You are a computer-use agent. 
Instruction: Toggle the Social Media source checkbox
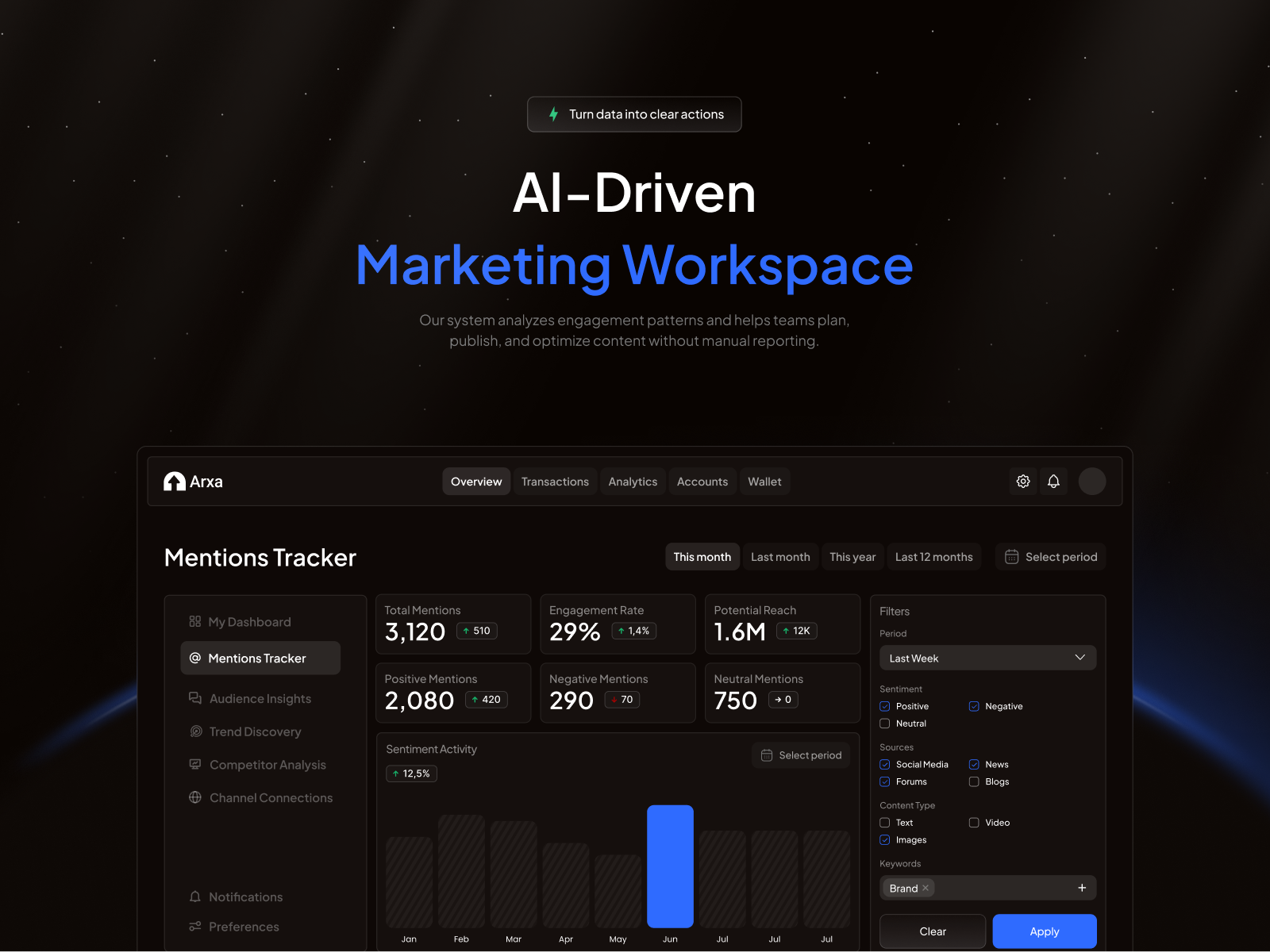click(x=885, y=765)
